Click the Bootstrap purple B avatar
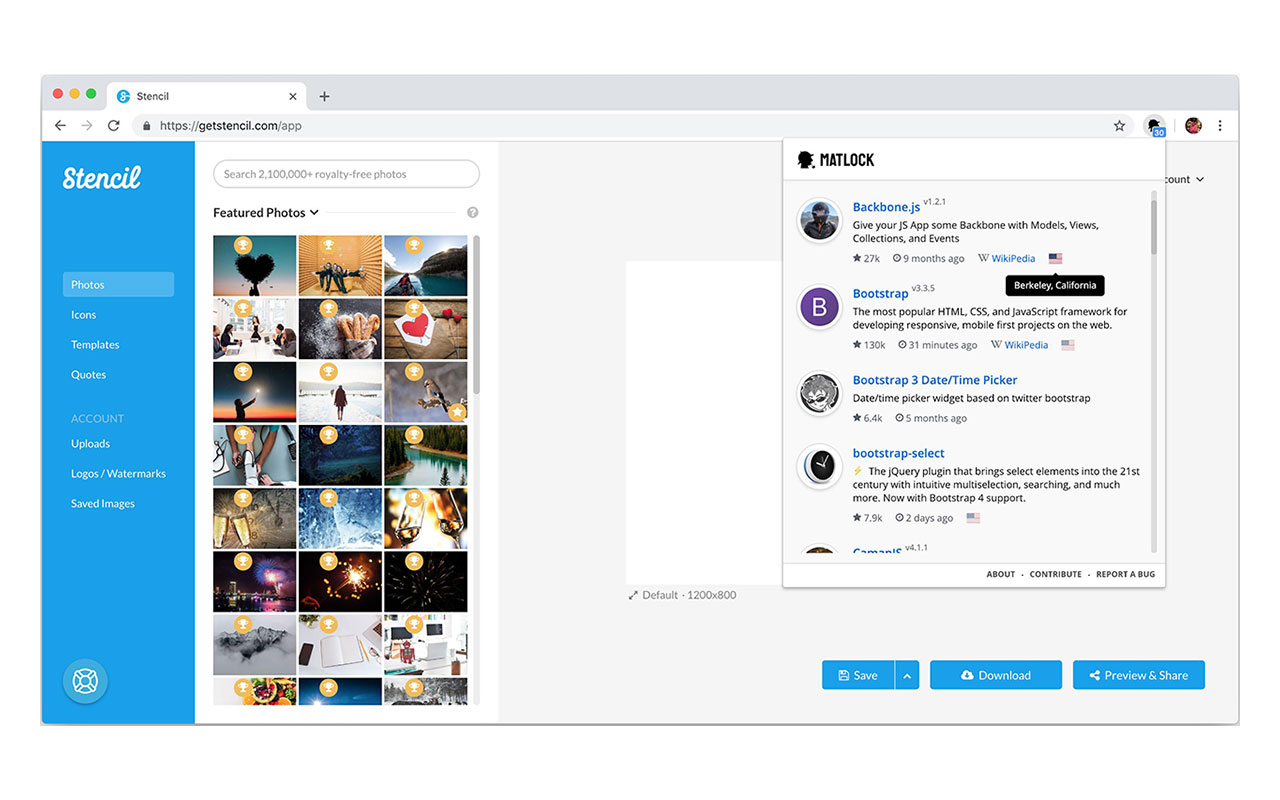This screenshot has width=1280, height=800. tap(819, 307)
